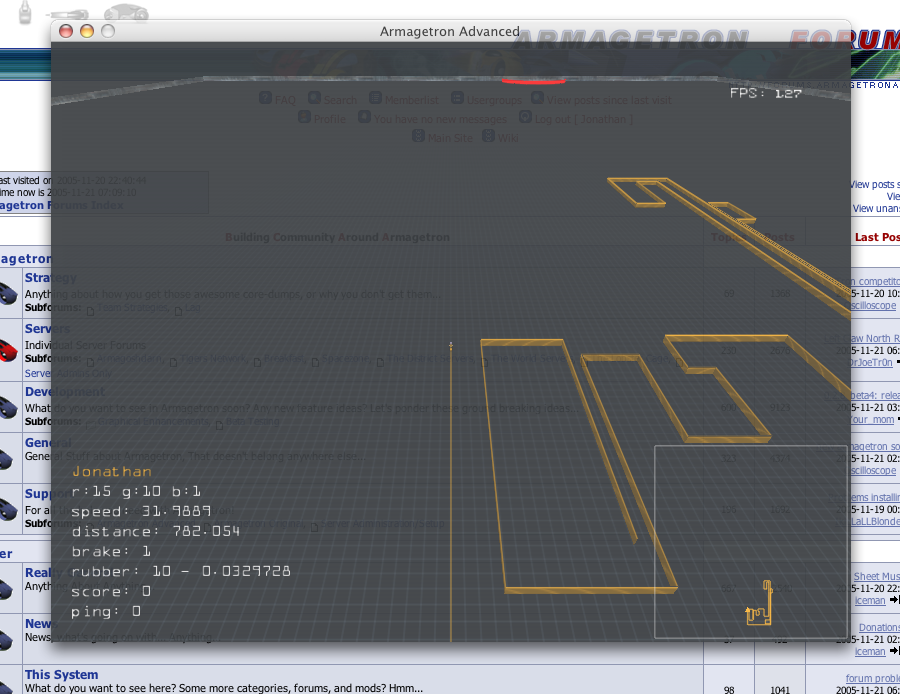Open the Donations last post link

(878, 628)
